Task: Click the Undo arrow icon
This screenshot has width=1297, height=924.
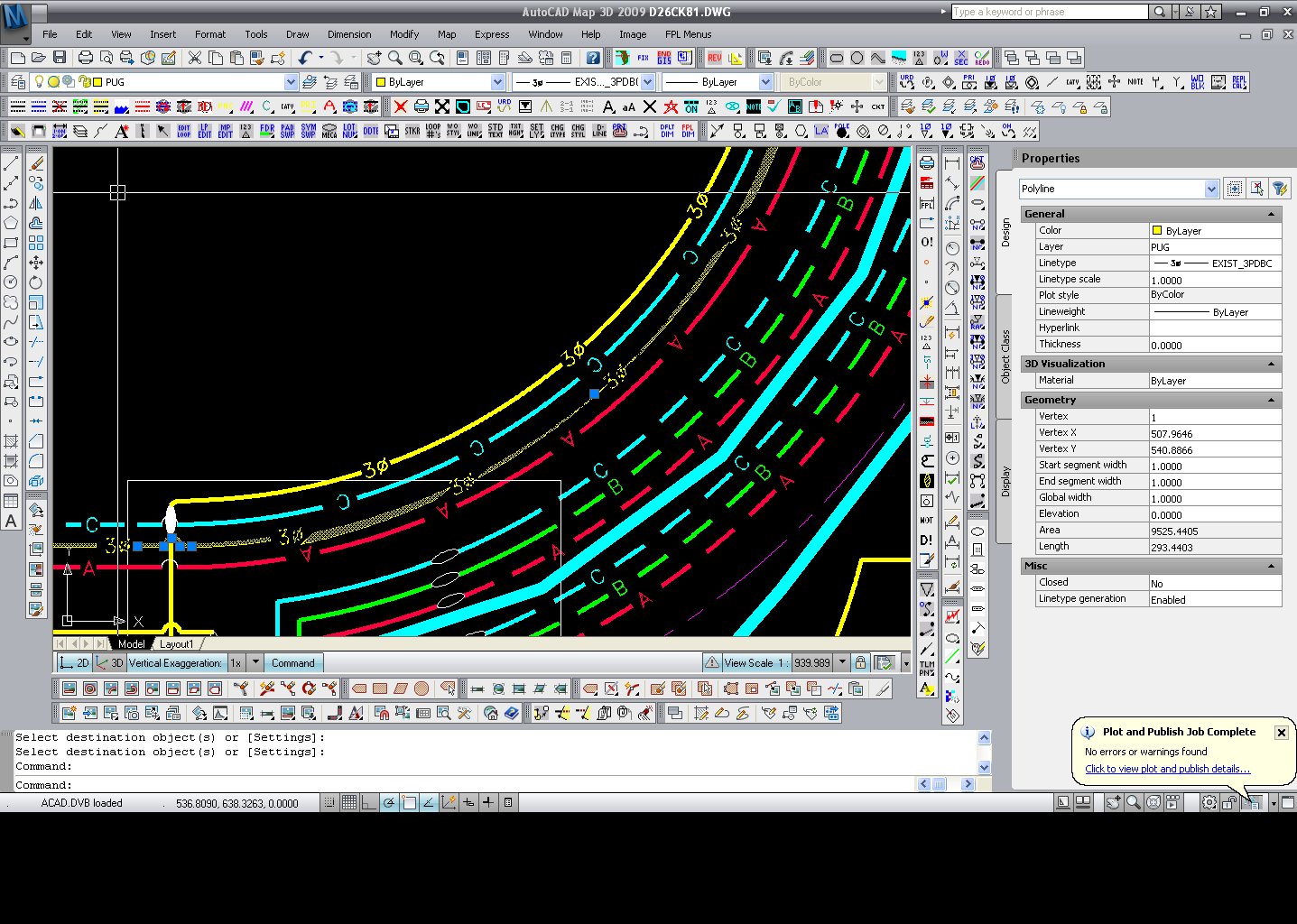Action: (305, 58)
